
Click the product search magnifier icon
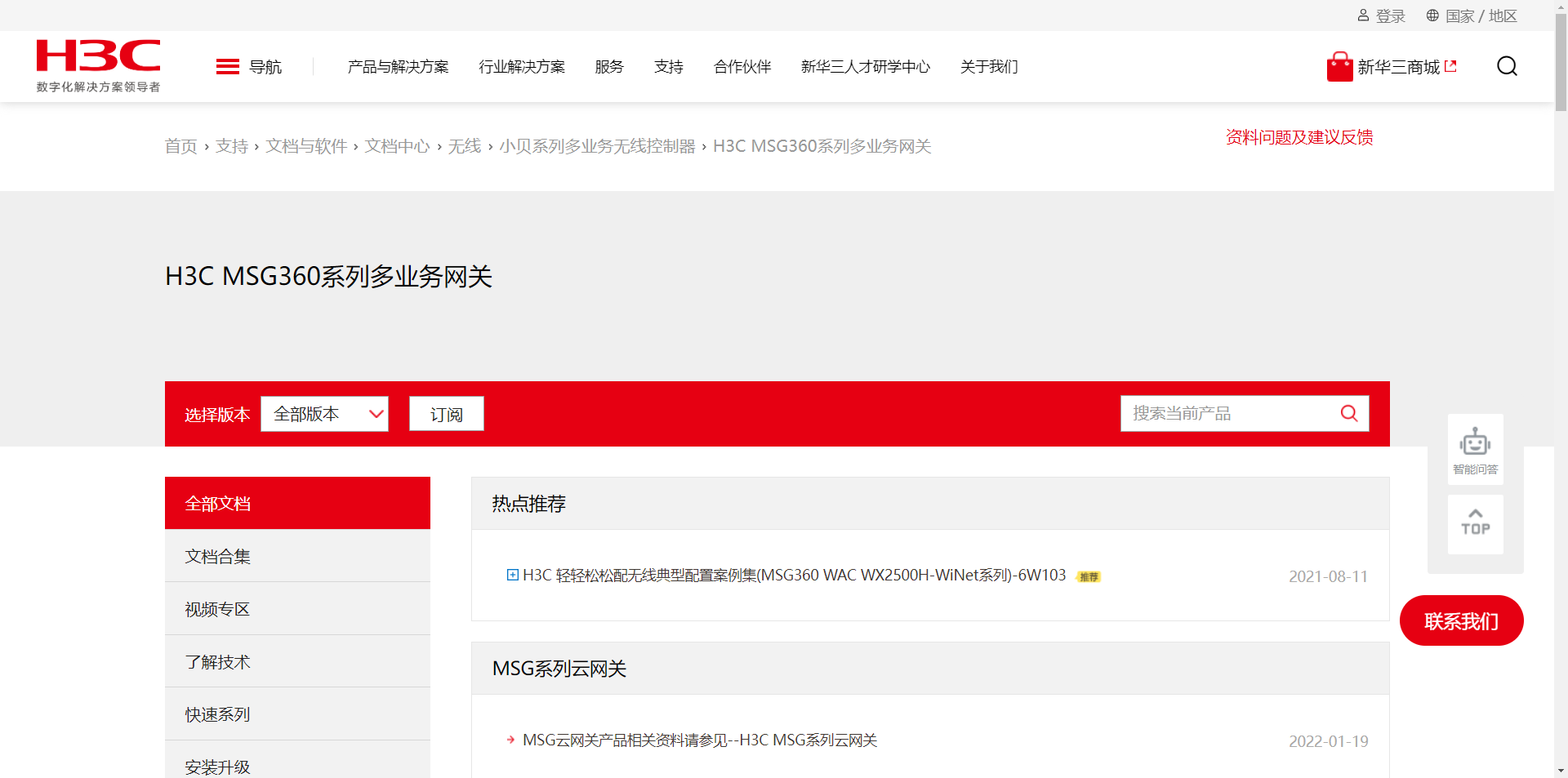(x=1349, y=414)
